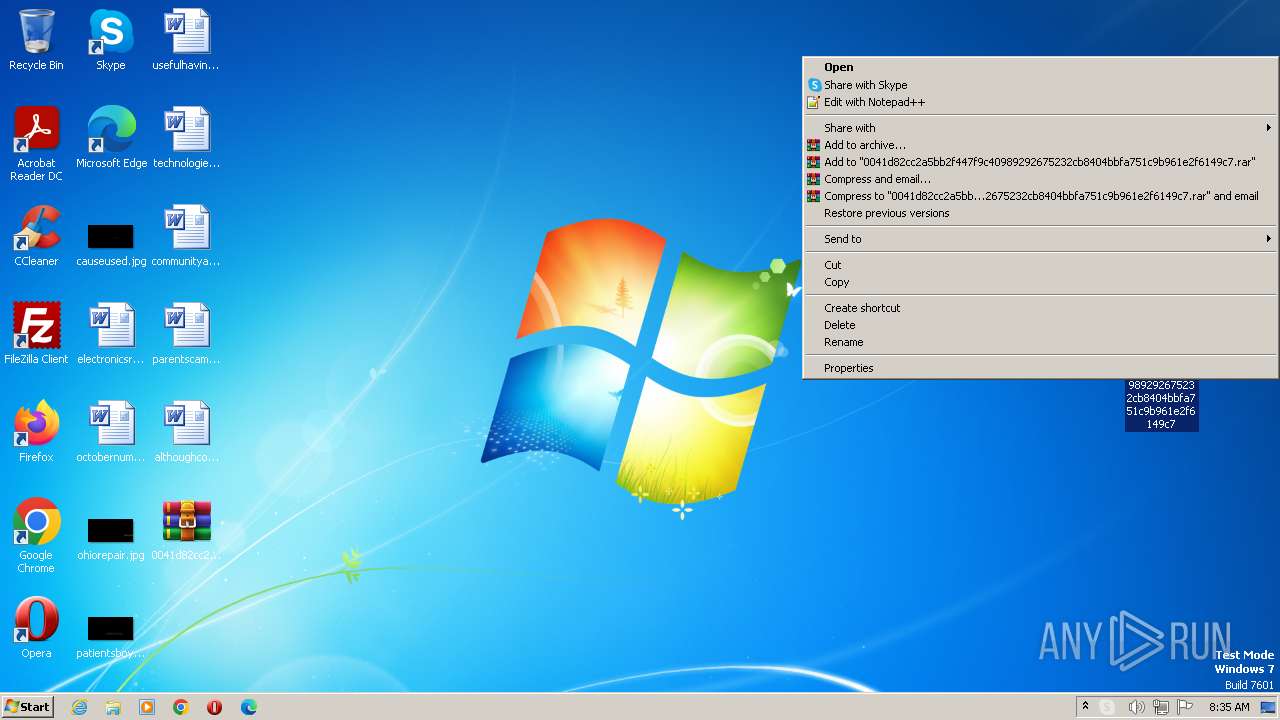
Task: Open Properties from the context menu
Action: pyautogui.click(x=1040, y=368)
